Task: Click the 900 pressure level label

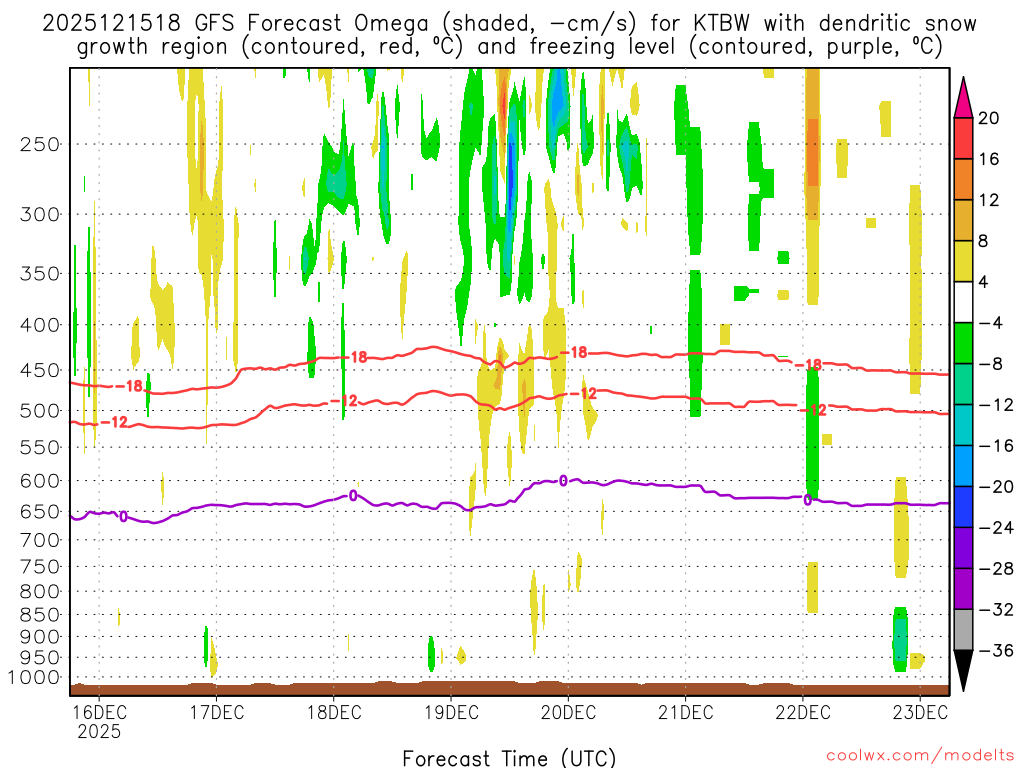Action: pyautogui.click(x=40, y=637)
